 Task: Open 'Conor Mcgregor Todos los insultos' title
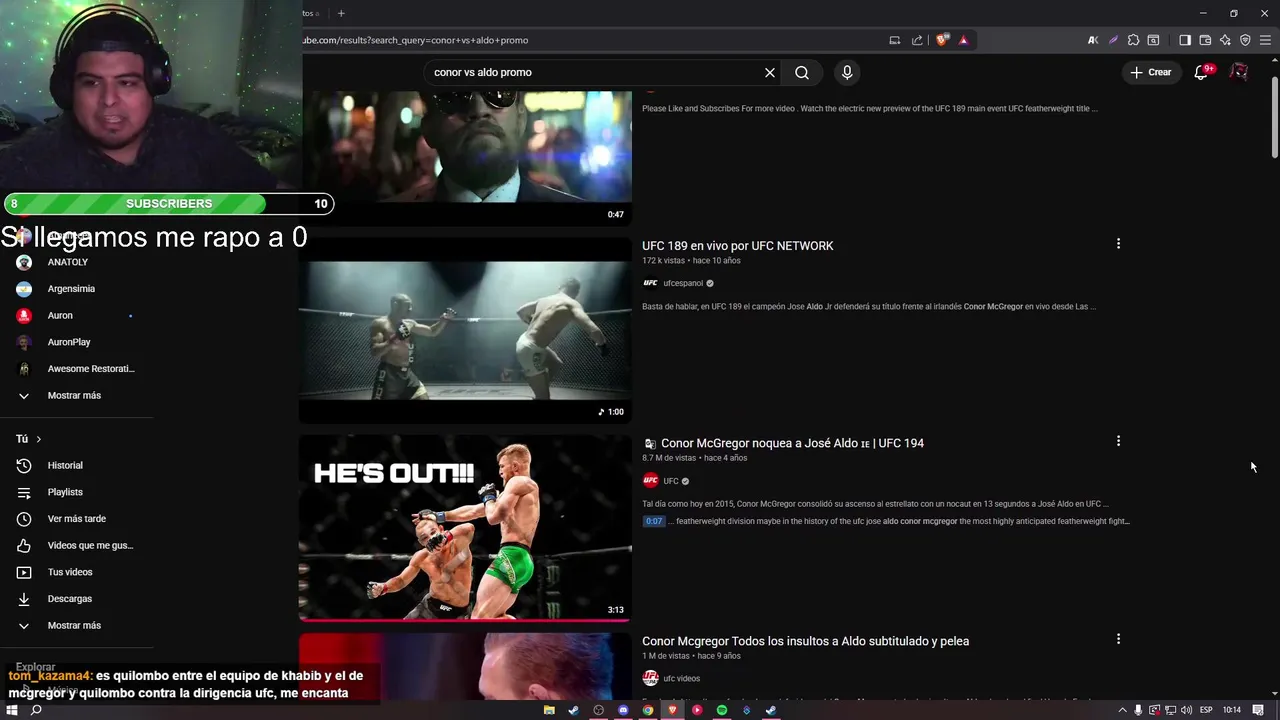click(805, 641)
